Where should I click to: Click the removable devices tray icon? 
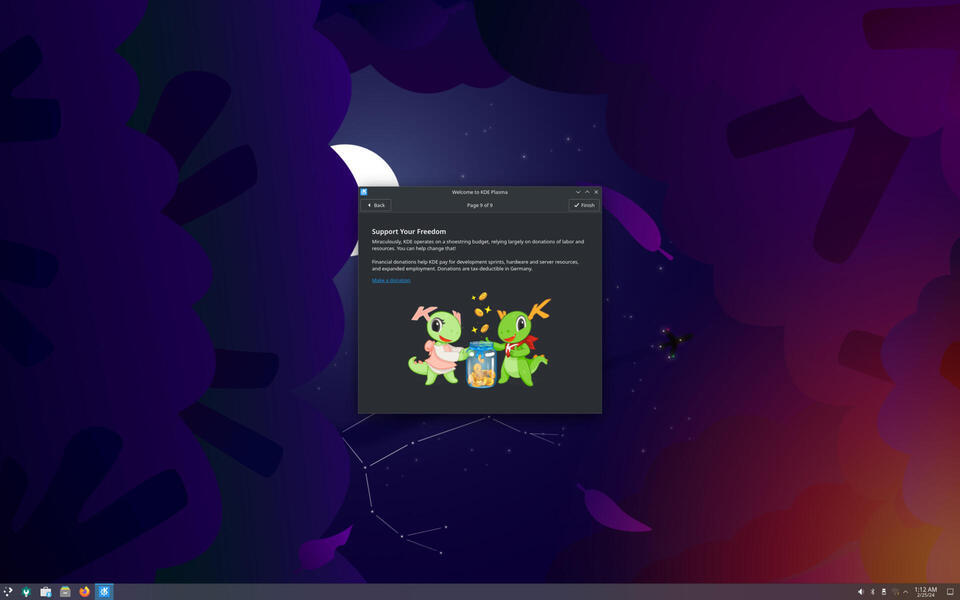[883, 592]
